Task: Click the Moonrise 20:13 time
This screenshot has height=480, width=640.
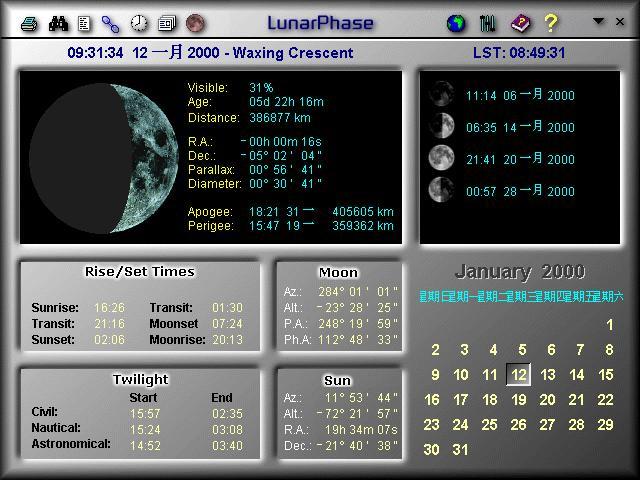Action: click(x=227, y=340)
